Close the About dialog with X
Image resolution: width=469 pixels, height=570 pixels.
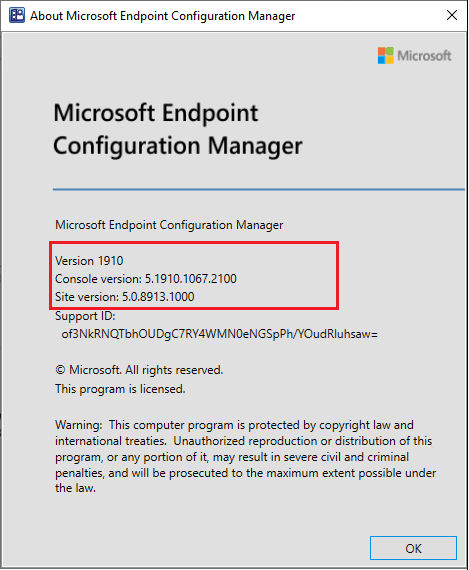click(452, 15)
